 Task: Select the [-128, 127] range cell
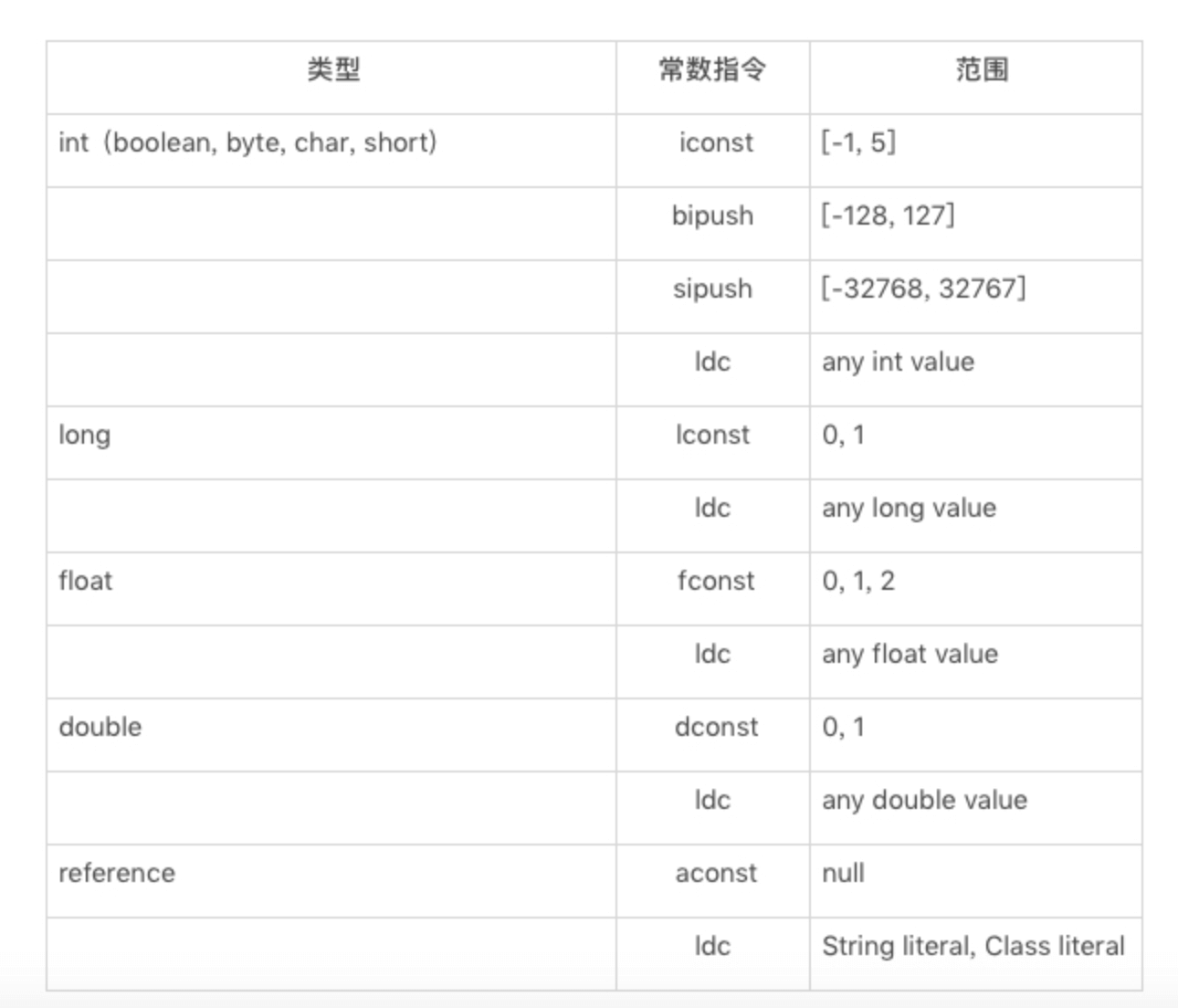click(x=975, y=224)
